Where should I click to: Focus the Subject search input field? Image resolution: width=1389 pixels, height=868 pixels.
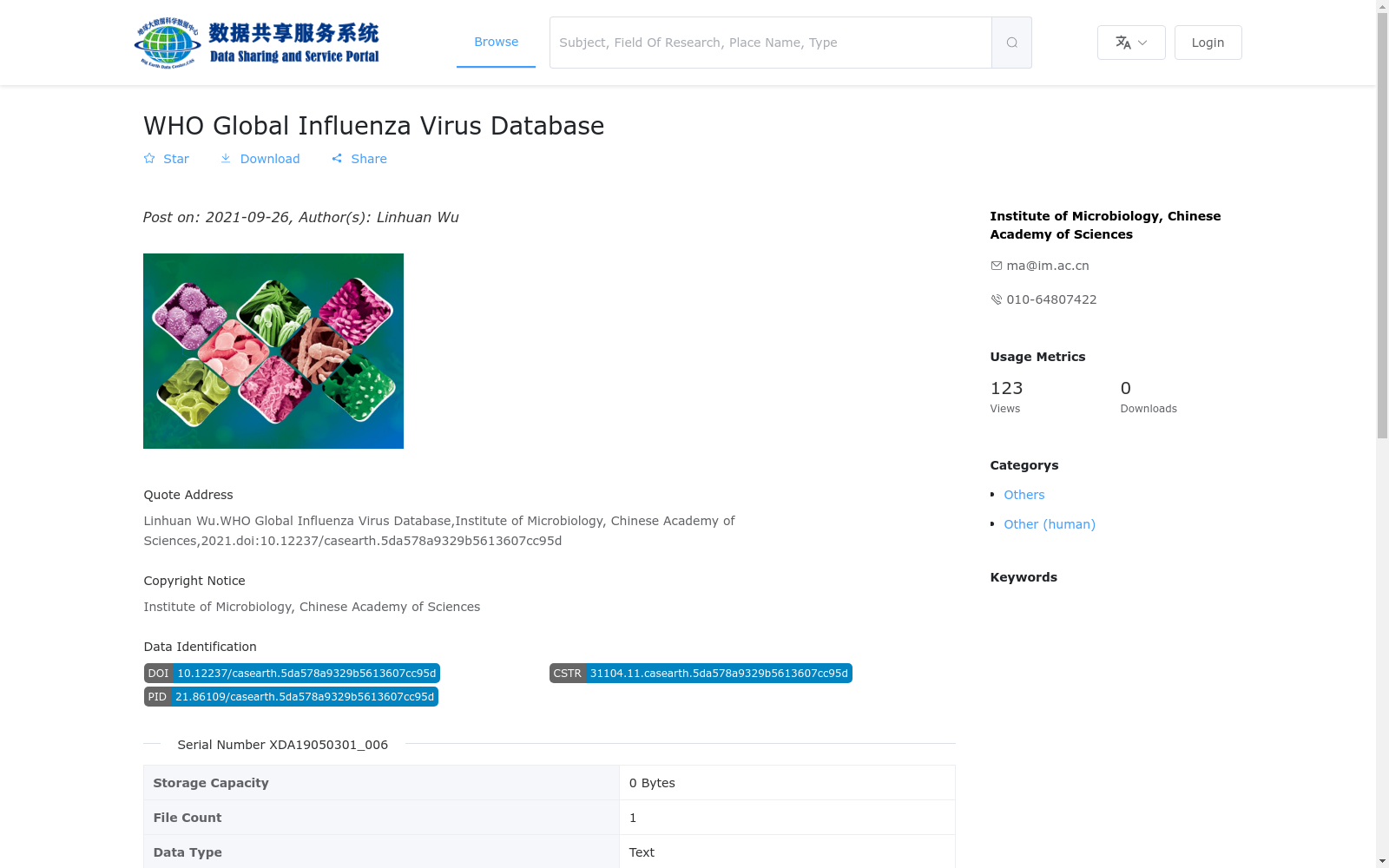(x=771, y=43)
